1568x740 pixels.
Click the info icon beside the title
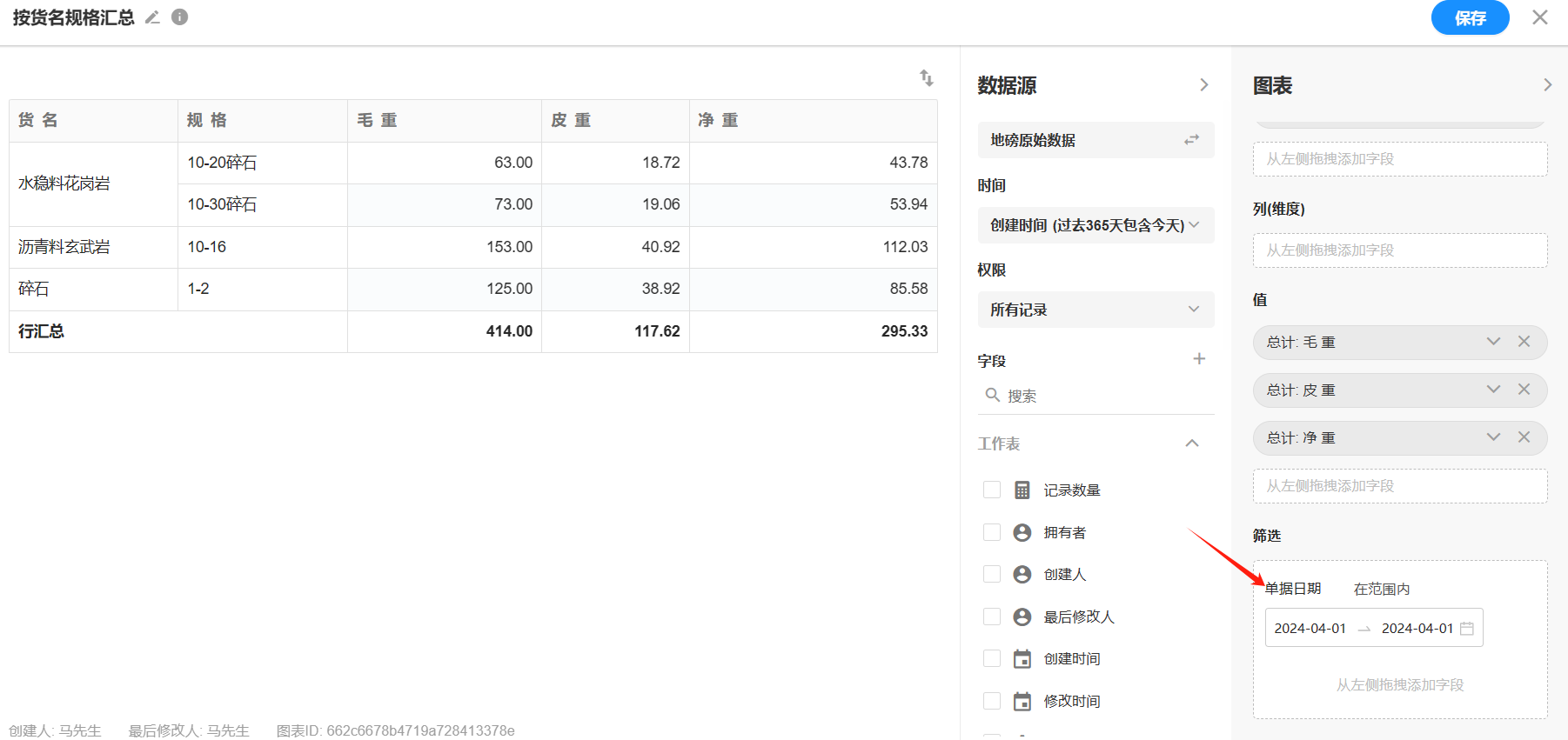click(x=180, y=17)
